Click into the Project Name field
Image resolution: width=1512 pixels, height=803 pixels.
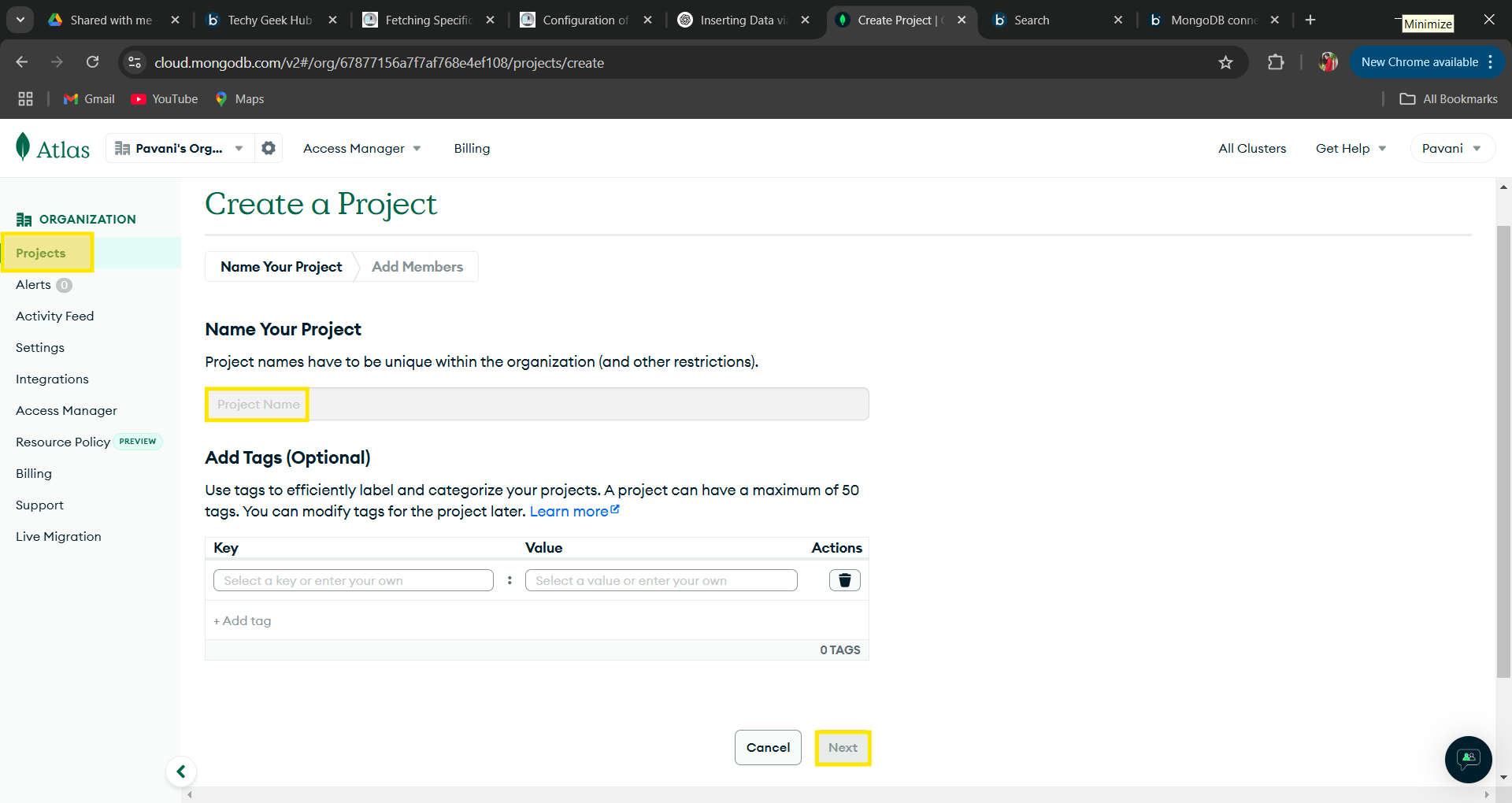point(537,405)
